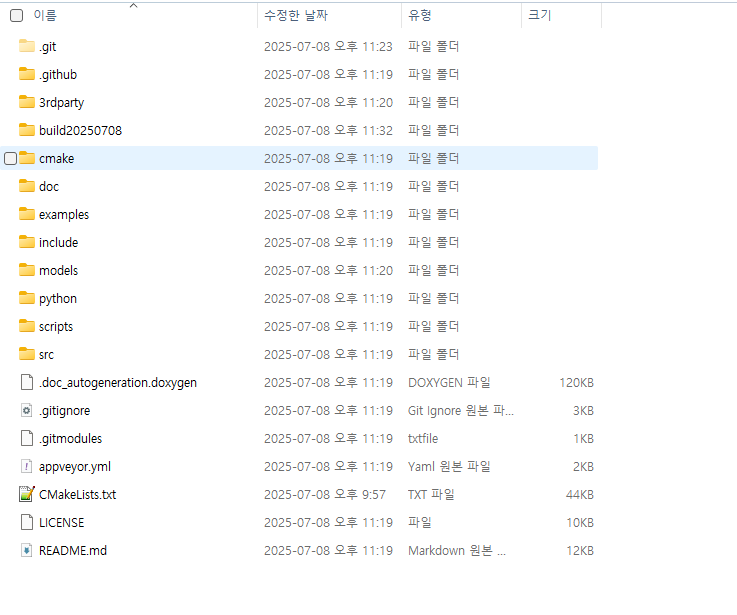Click the README.md markdown icon
737x615 pixels.
(27, 550)
